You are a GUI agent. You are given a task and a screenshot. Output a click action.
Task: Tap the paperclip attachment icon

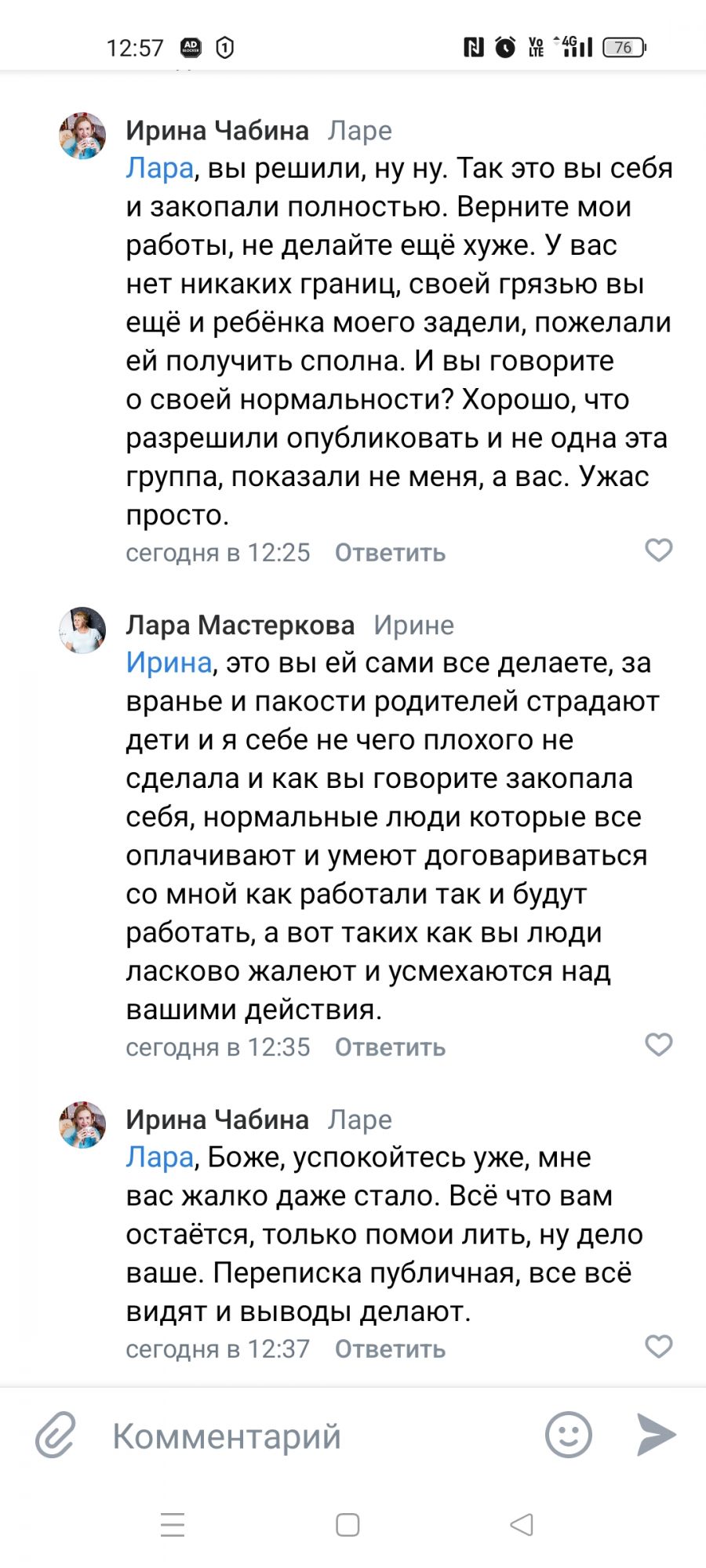[x=56, y=1435]
